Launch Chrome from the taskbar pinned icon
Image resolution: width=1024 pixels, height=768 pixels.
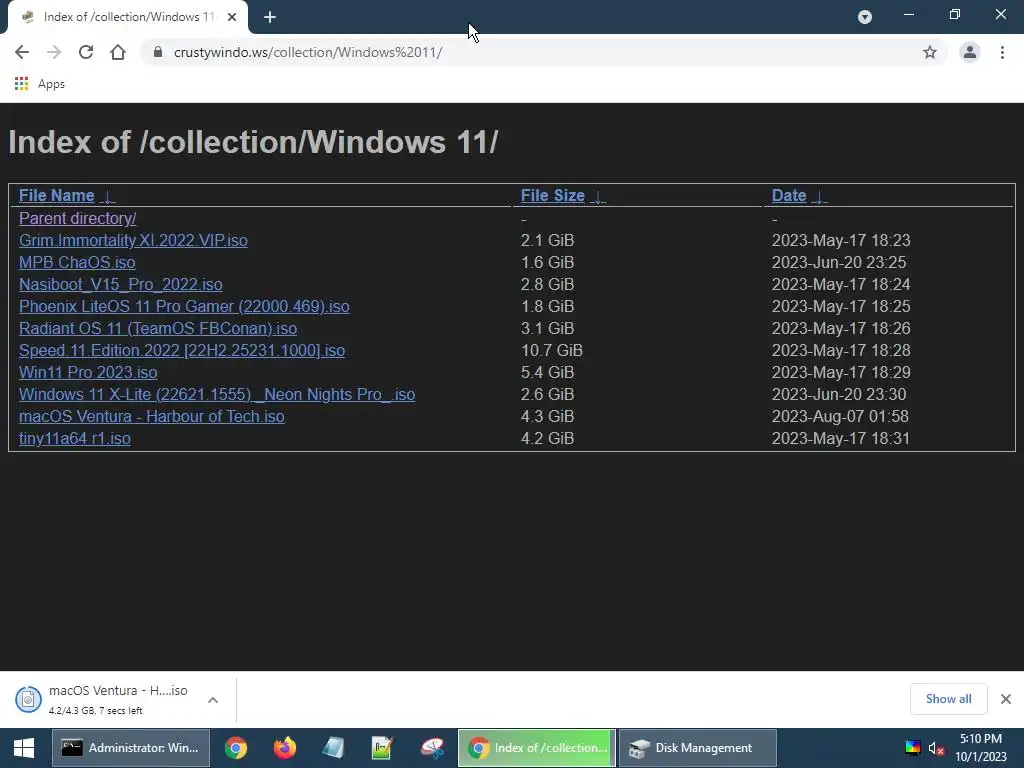(236, 748)
